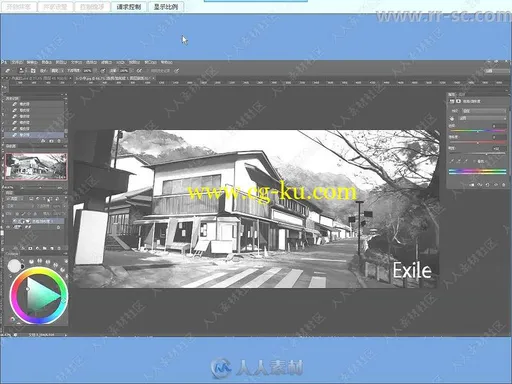Click the add-to-sample eyedropper in Properties
Screen dimensions: 512x384
coord(459,161)
